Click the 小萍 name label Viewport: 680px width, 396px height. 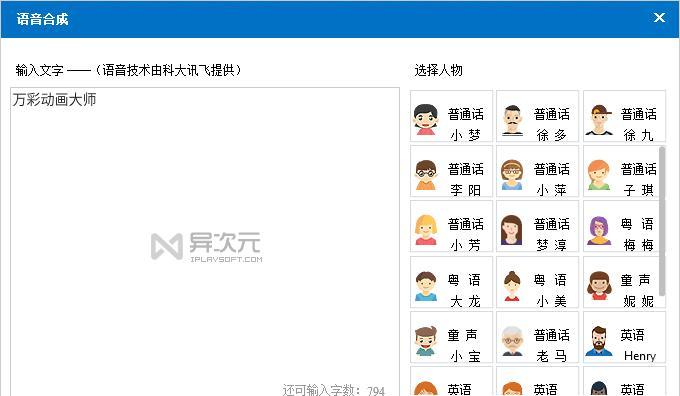[552, 190]
